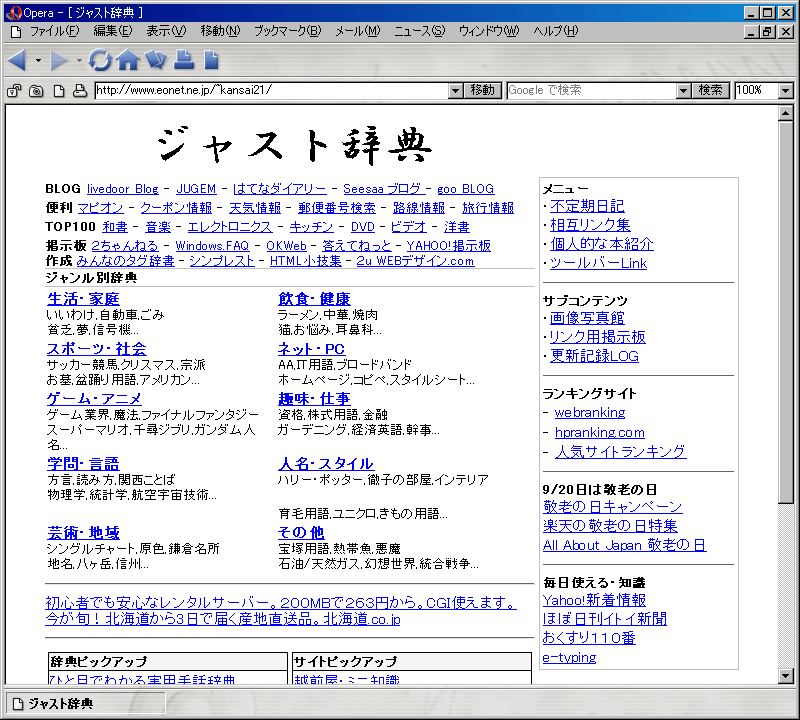
Task: Open the 芸術・地域 category link
Action: [83, 533]
